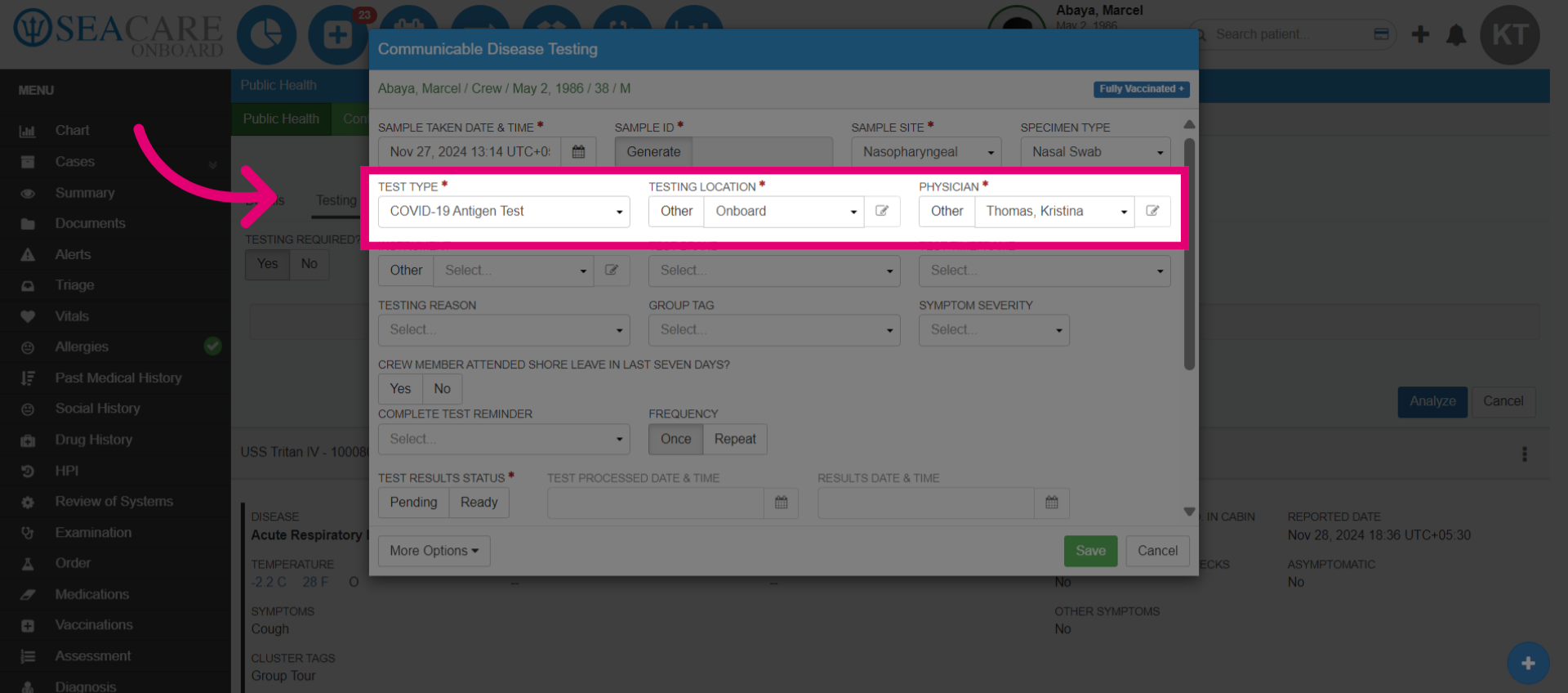Open the Group Tag dropdown

(x=774, y=330)
